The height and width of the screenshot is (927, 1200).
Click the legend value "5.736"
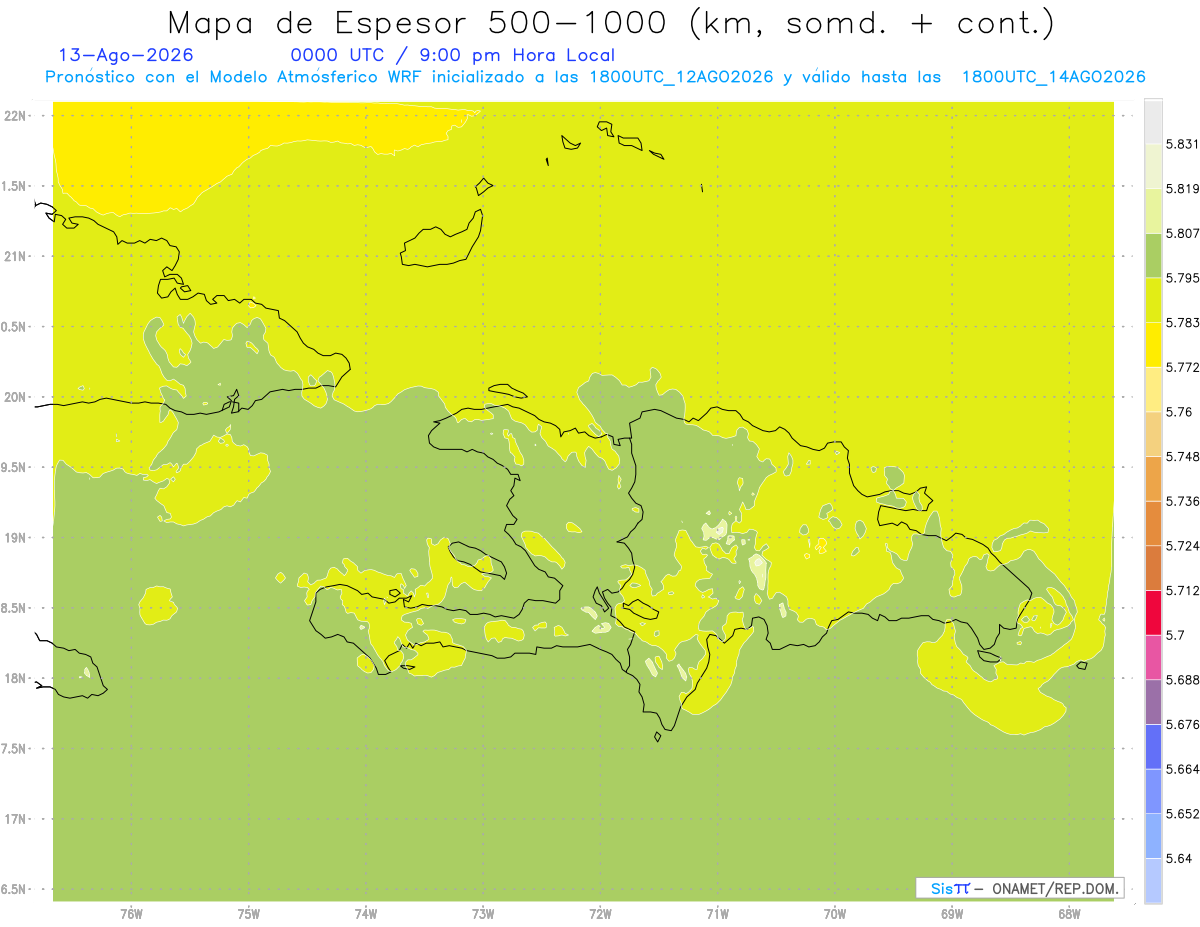1183,501
